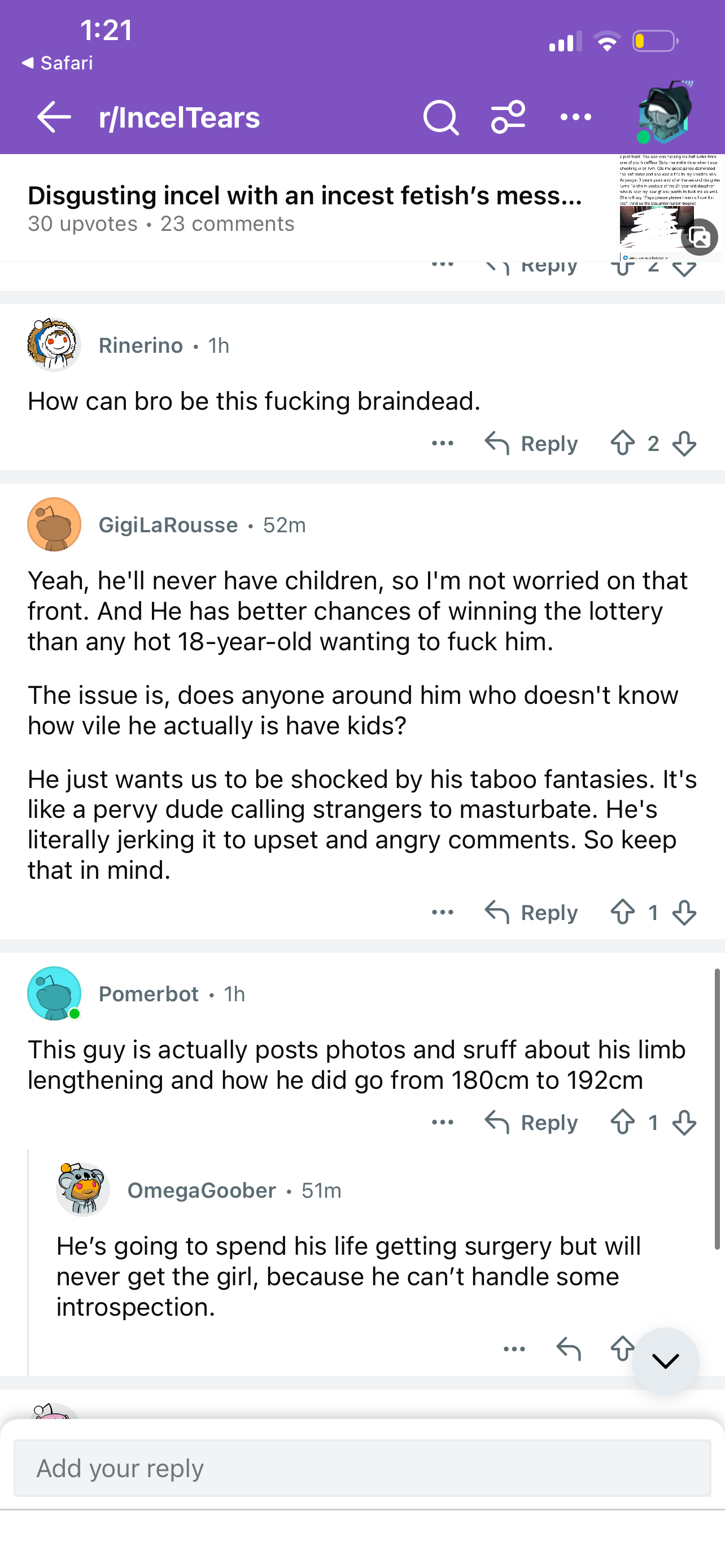
Task: Tap the reply arrow on OmegaGoober's comment
Action: (x=569, y=1349)
